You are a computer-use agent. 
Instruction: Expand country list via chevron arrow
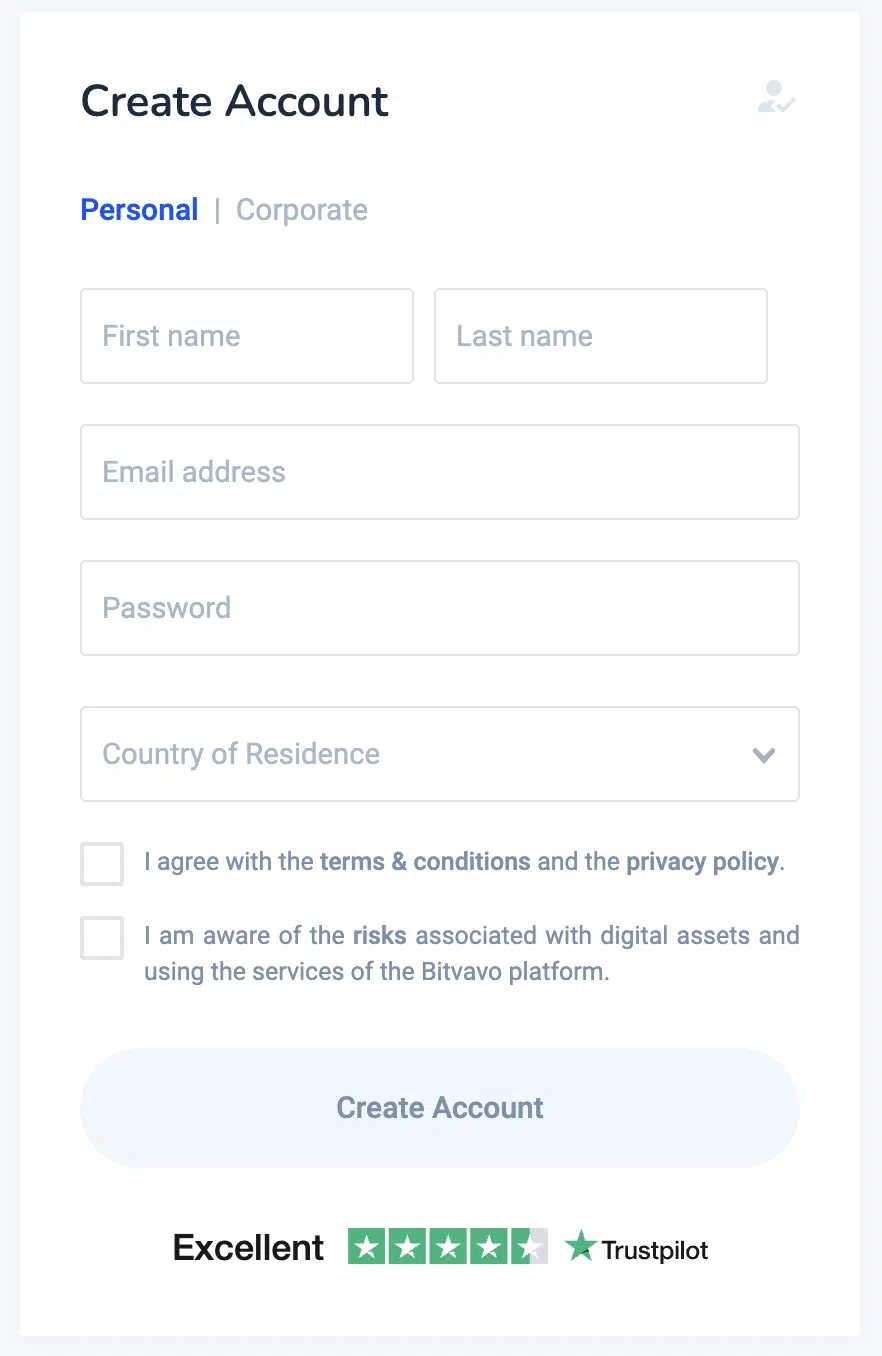[764, 755]
